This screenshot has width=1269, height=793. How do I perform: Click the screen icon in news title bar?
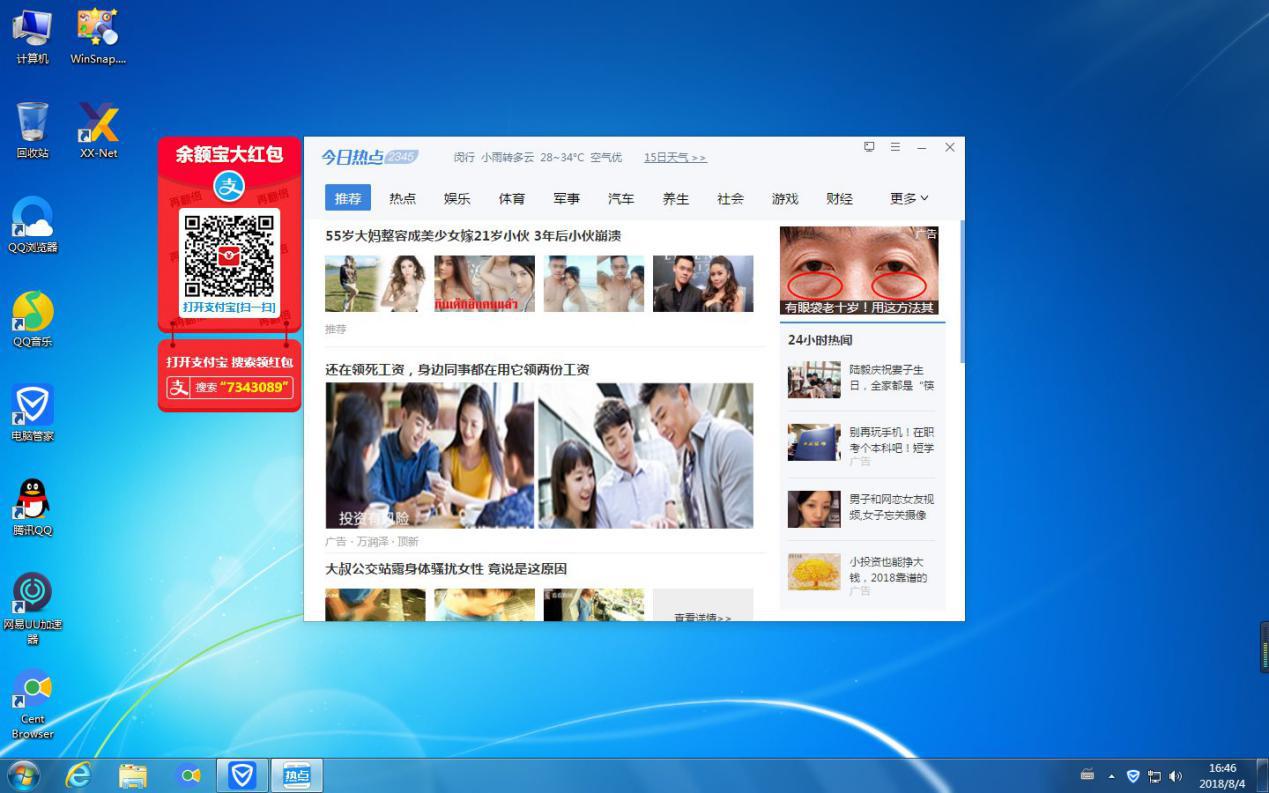tap(869, 147)
